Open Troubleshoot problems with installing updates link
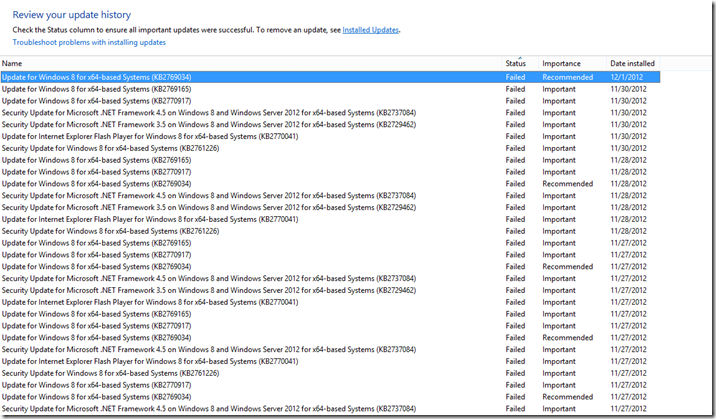This screenshot has height=419, width=716. click(89, 42)
